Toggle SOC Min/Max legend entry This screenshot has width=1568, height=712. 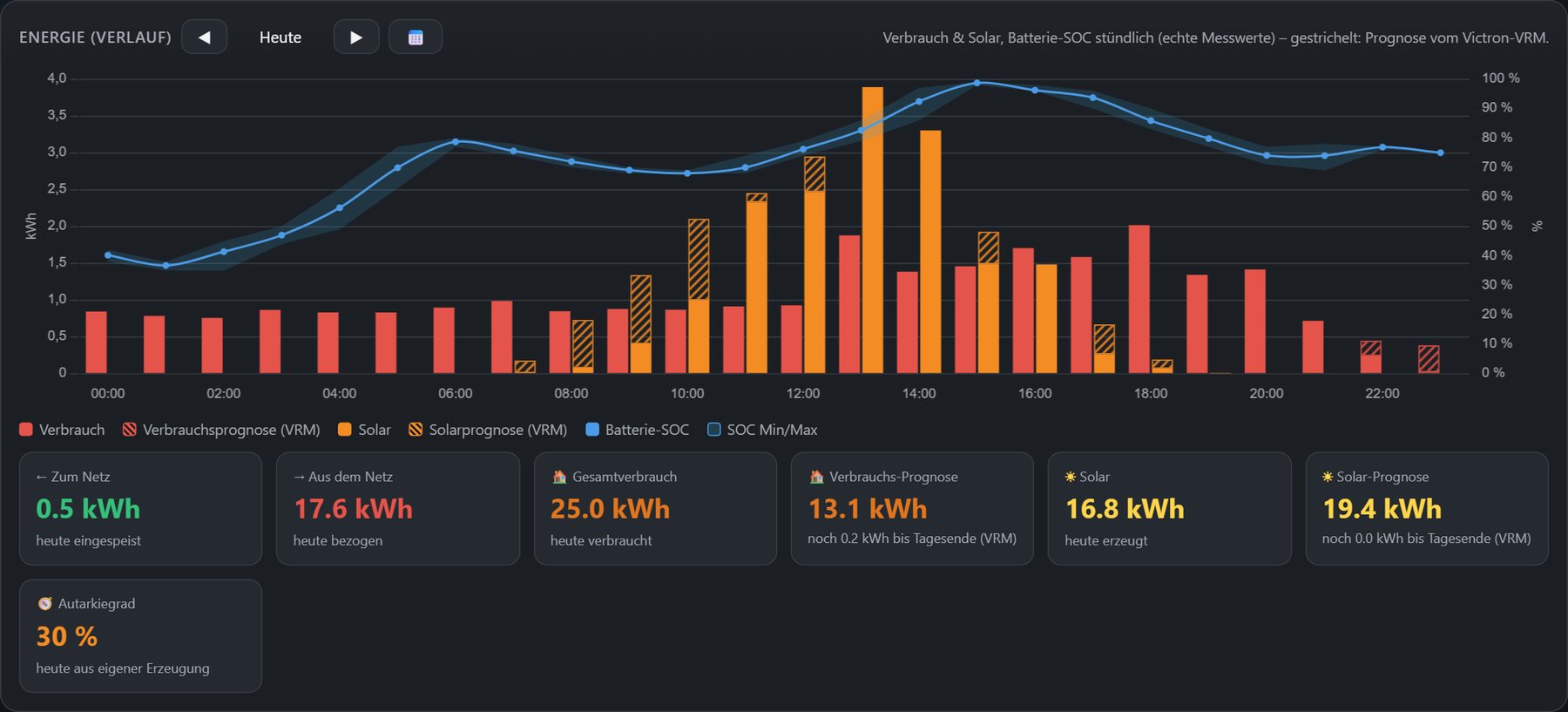(x=762, y=430)
